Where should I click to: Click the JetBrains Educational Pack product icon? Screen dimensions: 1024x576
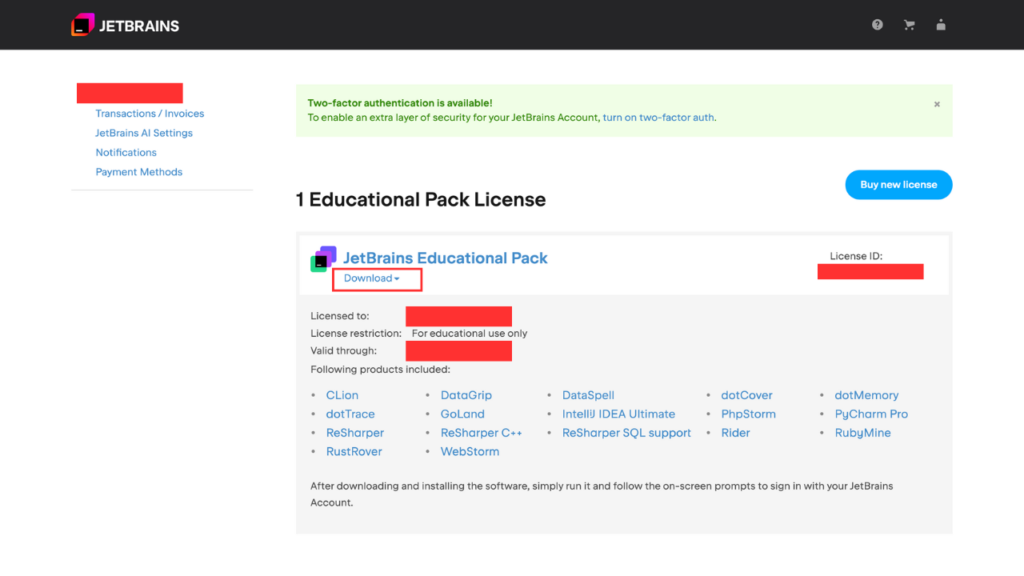coord(323,259)
